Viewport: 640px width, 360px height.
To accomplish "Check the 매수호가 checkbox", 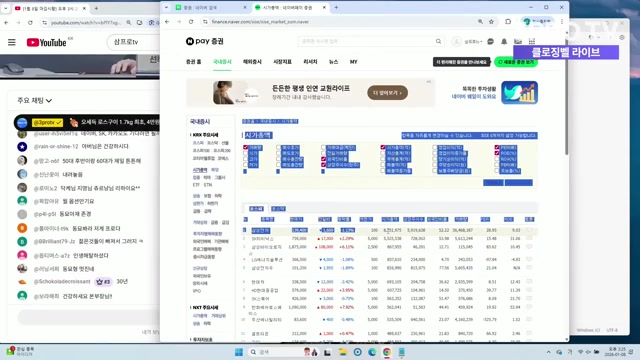I will click(x=278, y=147).
